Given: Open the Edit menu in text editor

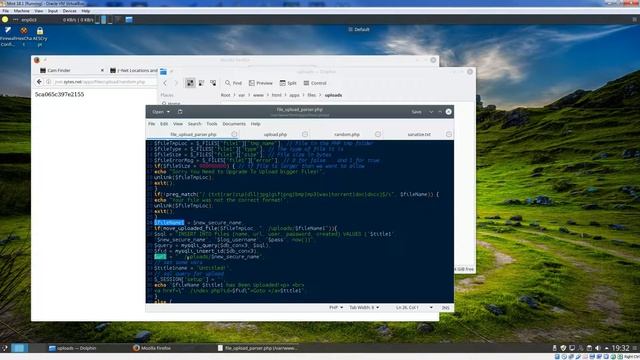Looking at the screenshot, I should (x=164, y=124).
